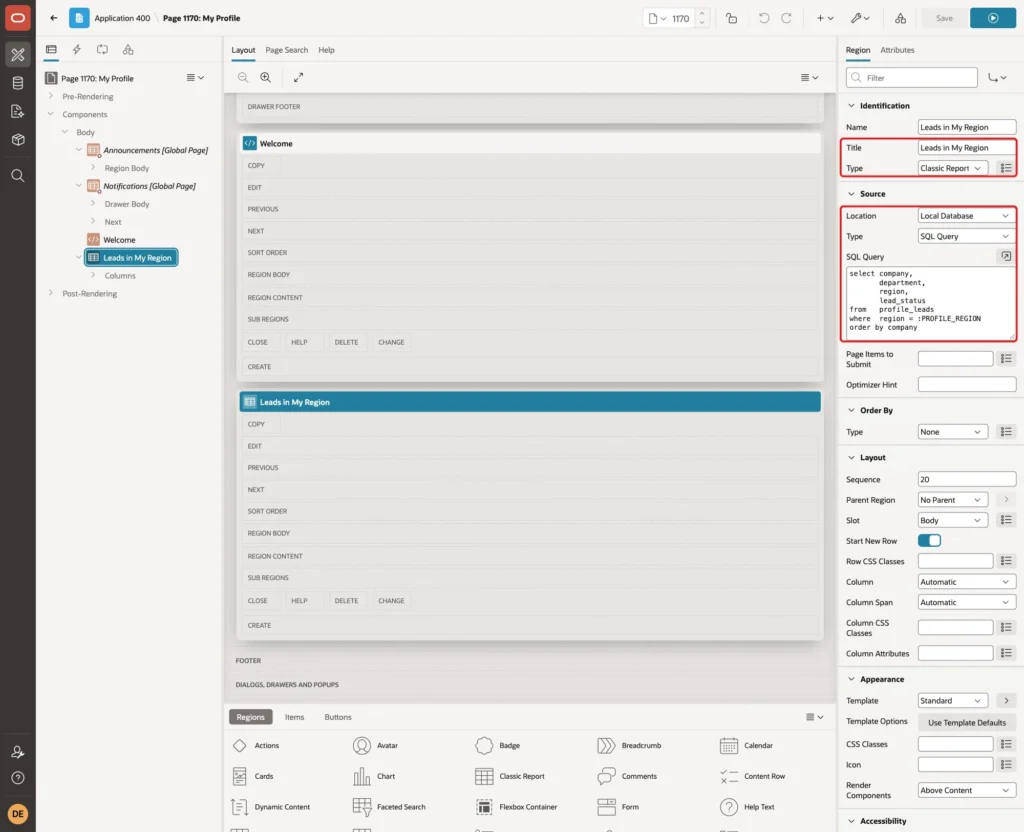Open the region Type Classic Report dropdown
The image size is (1024, 832).
[x=952, y=168]
